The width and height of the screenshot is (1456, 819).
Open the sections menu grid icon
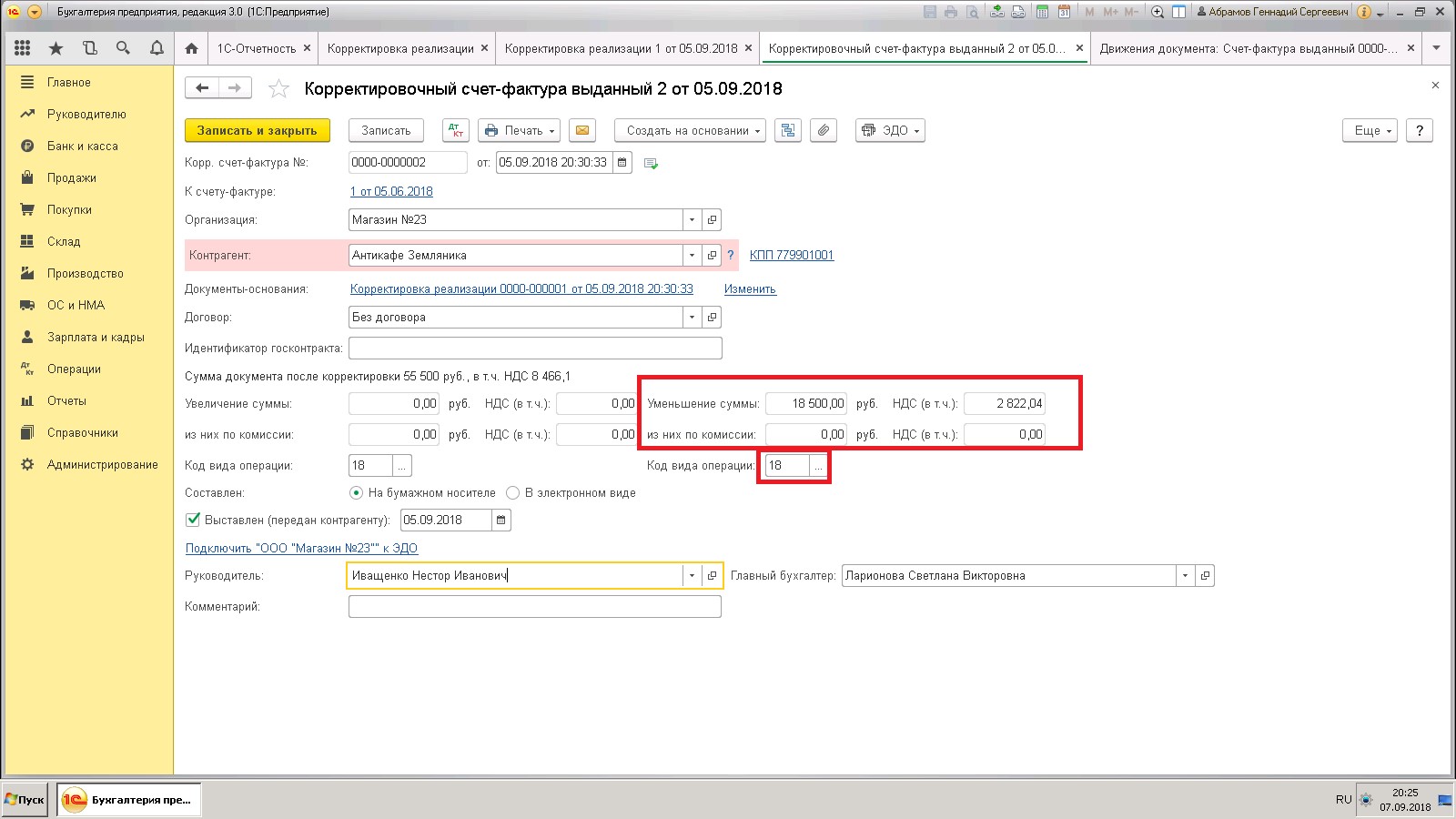(23, 48)
